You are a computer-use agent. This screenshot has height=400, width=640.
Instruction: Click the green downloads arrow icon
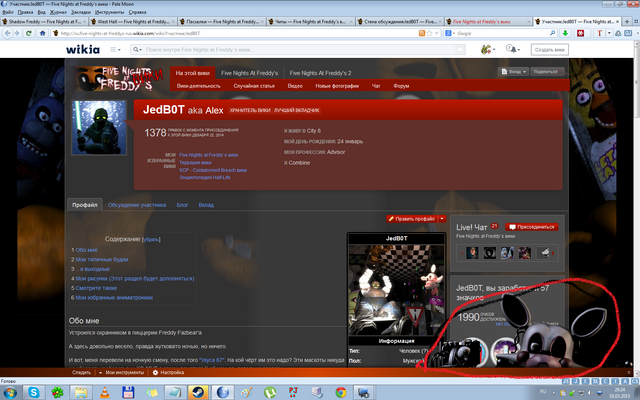565,33
